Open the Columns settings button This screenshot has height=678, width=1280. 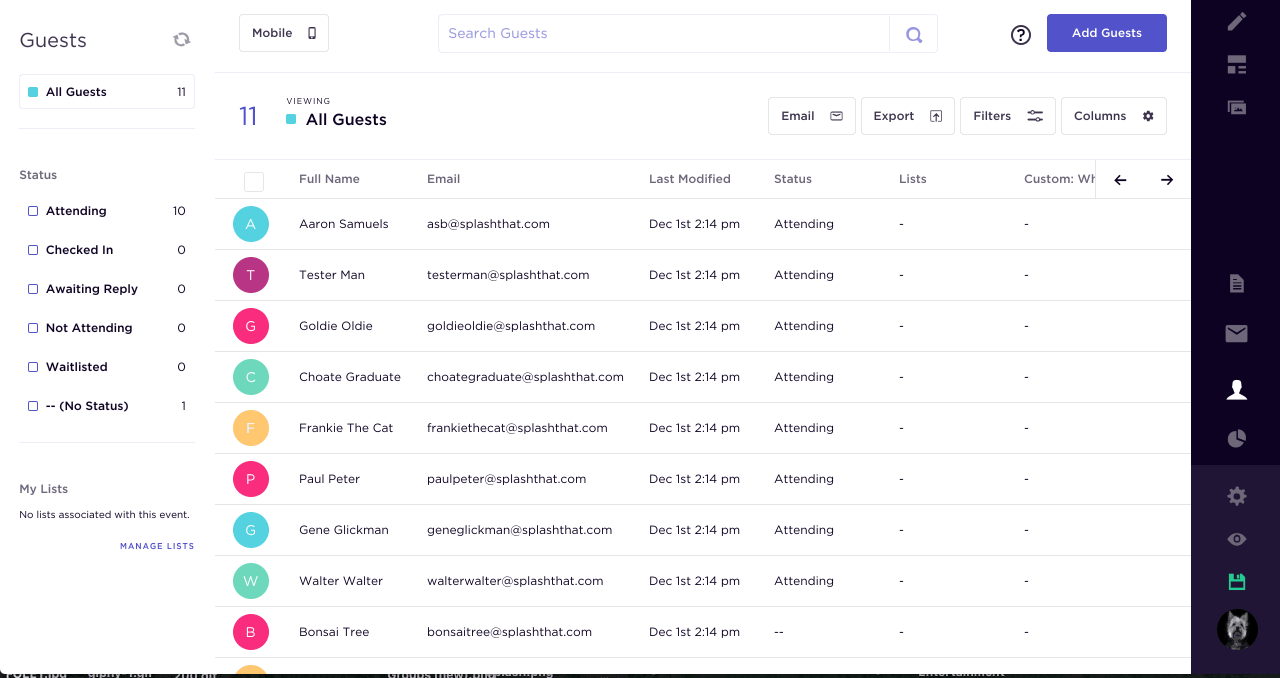(1114, 116)
